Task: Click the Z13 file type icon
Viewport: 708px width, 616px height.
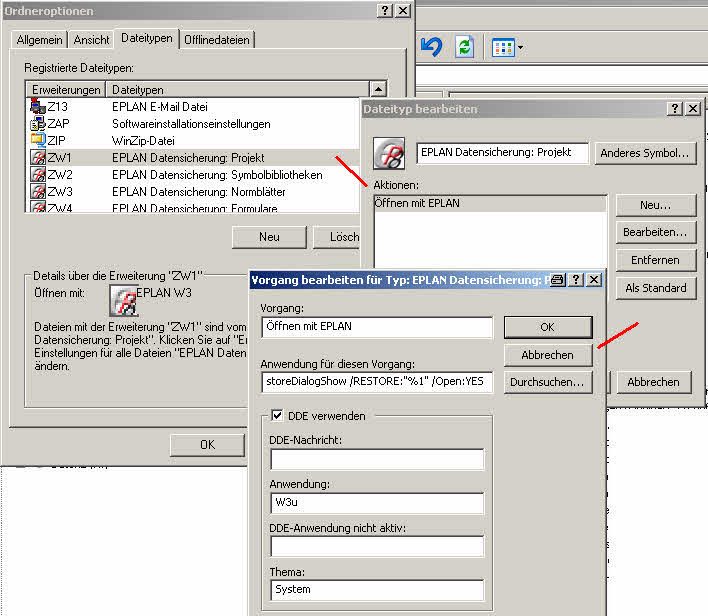Action: pos(37,106)
